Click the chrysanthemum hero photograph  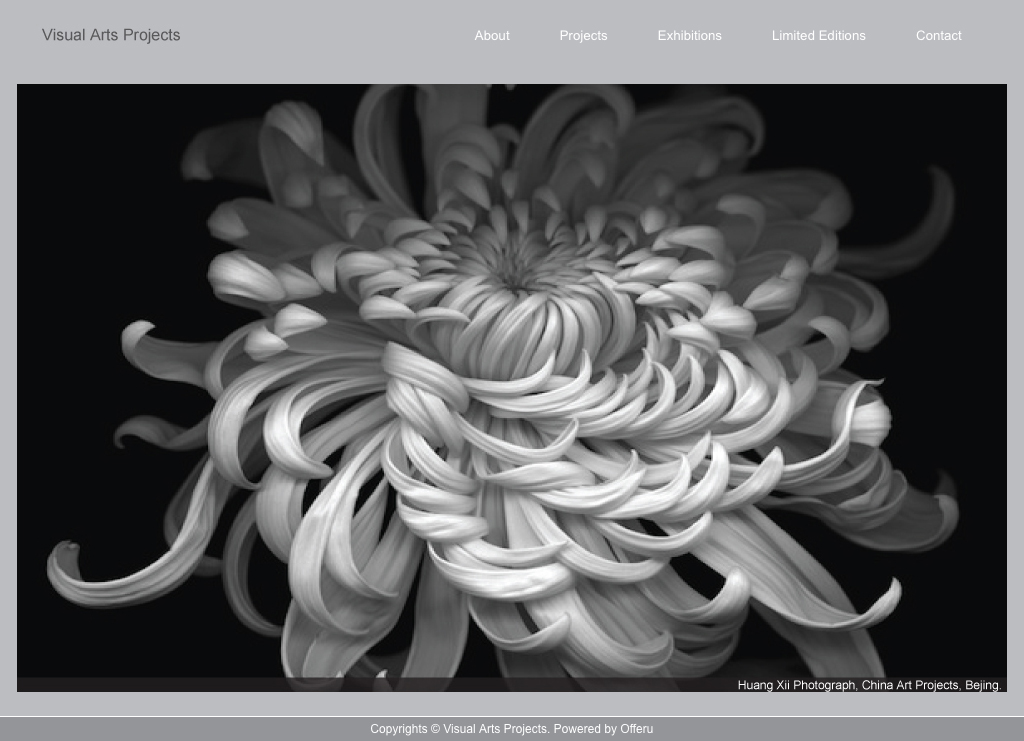(x=512, y=388)
